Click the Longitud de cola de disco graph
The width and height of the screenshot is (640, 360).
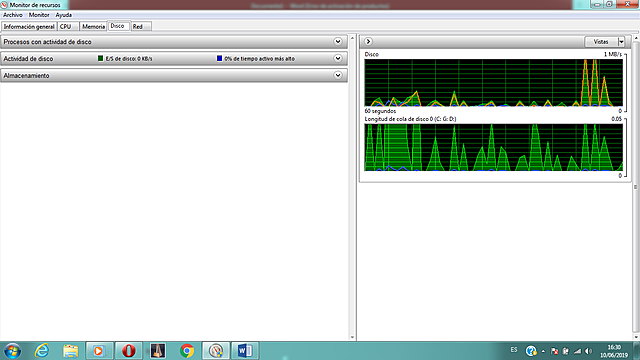(493, 147)
